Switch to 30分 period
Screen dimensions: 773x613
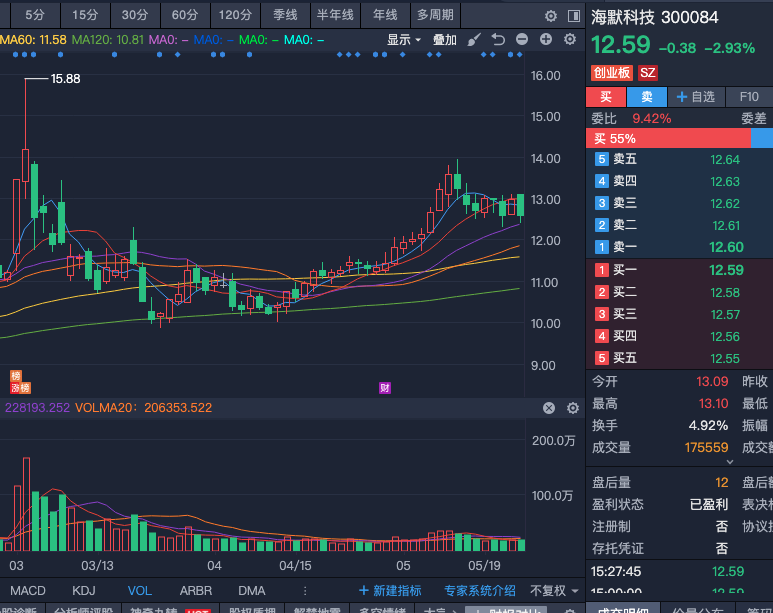click(x=135, y=15)
